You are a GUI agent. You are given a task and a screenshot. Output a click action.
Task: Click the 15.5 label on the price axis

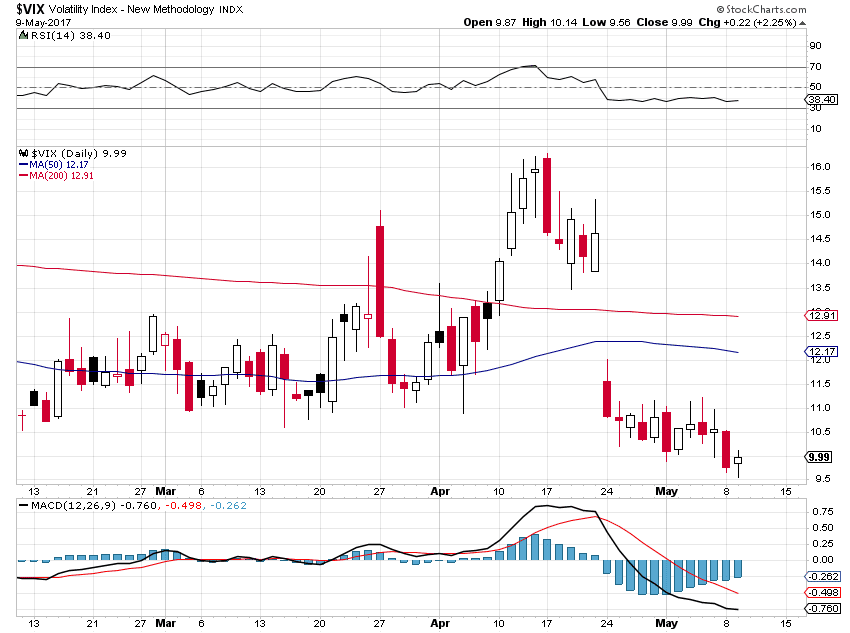pyautogui.click(x=820, y=191)
